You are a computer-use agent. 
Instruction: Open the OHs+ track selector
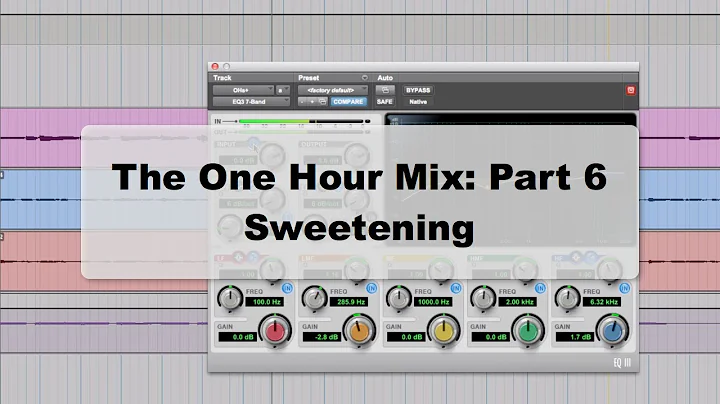(x=243, y=90)
